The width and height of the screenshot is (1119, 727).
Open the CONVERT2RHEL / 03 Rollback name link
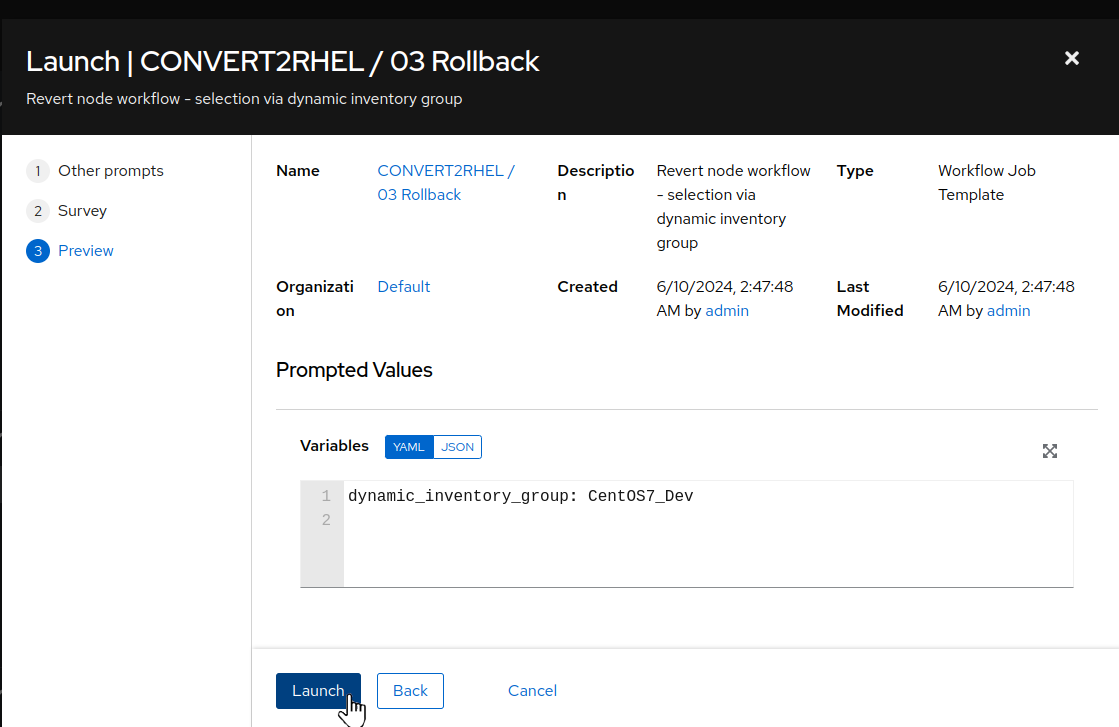(446, 183)
